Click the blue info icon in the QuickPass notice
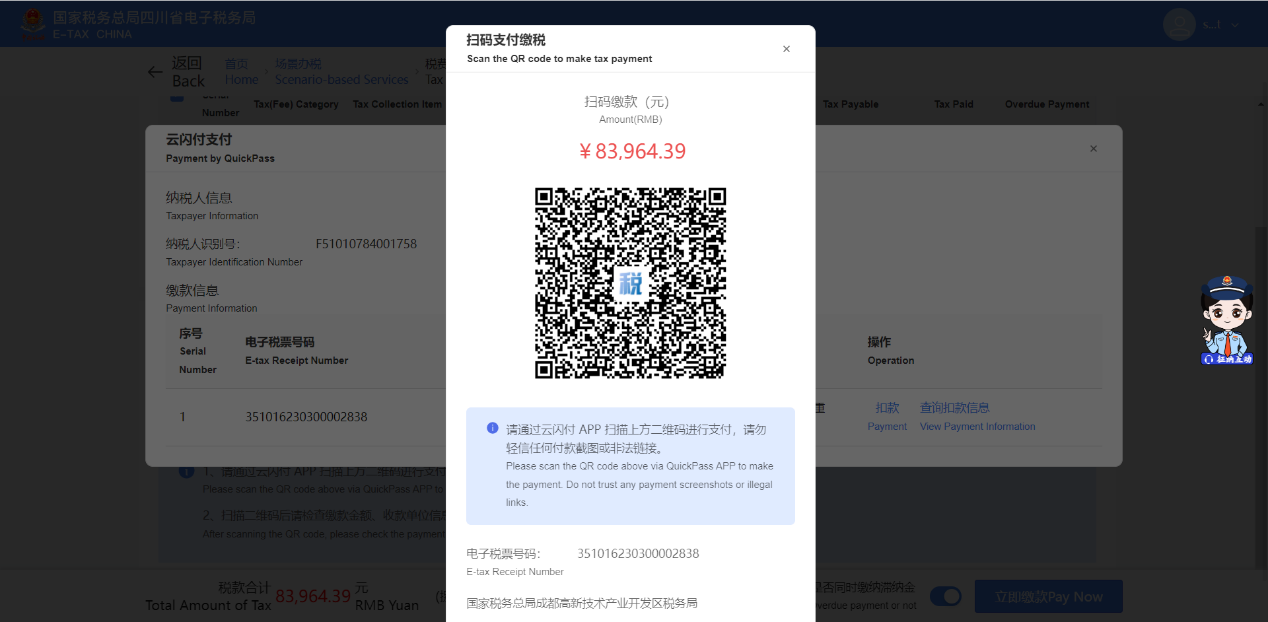 point(492,428)
